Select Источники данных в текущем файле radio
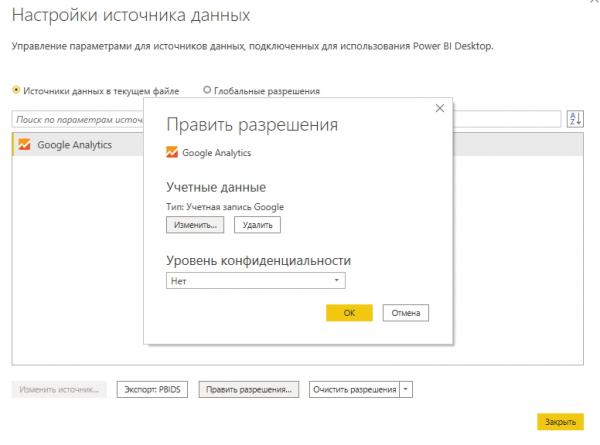Image resolution: width=600 pixels, height=445 pixels. tap(16, 90)
